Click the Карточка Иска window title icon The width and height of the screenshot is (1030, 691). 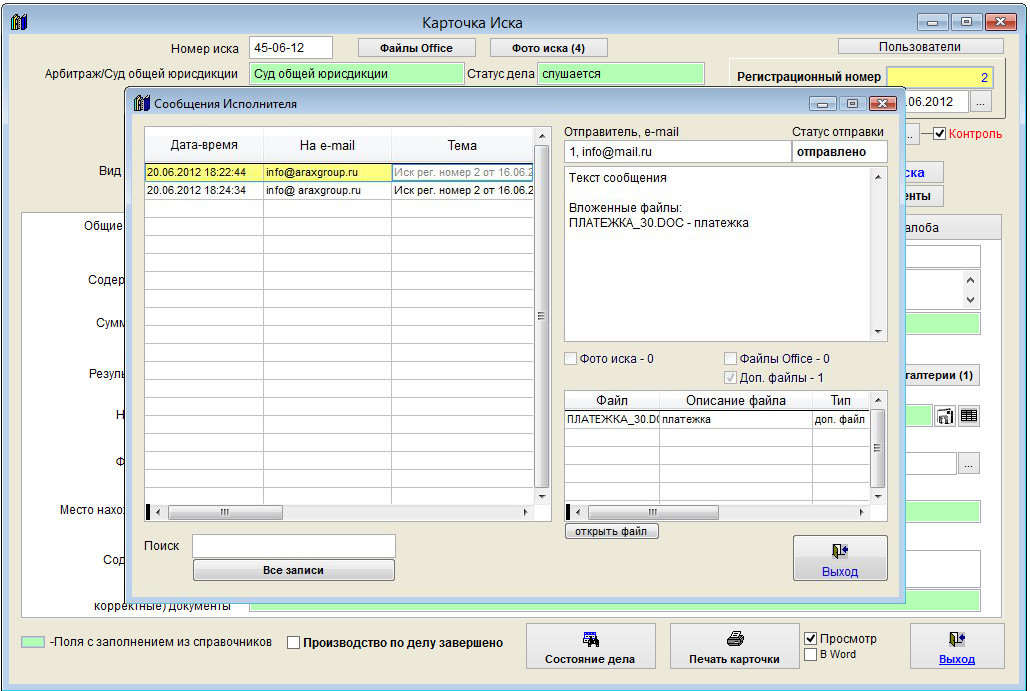pyautogui.click(x=18, y=22)
